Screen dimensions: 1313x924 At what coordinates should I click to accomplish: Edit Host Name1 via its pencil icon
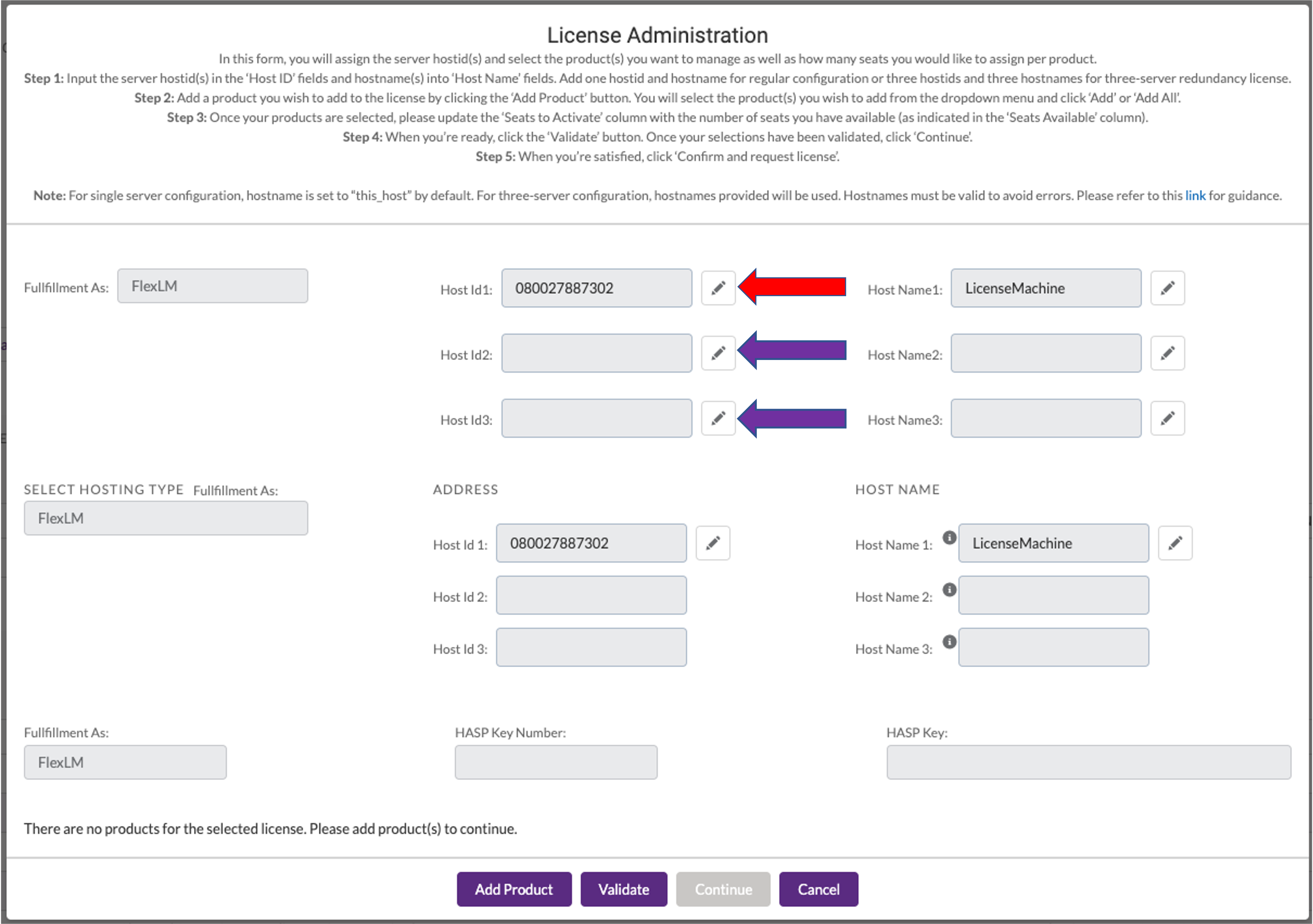[1168, 288]
